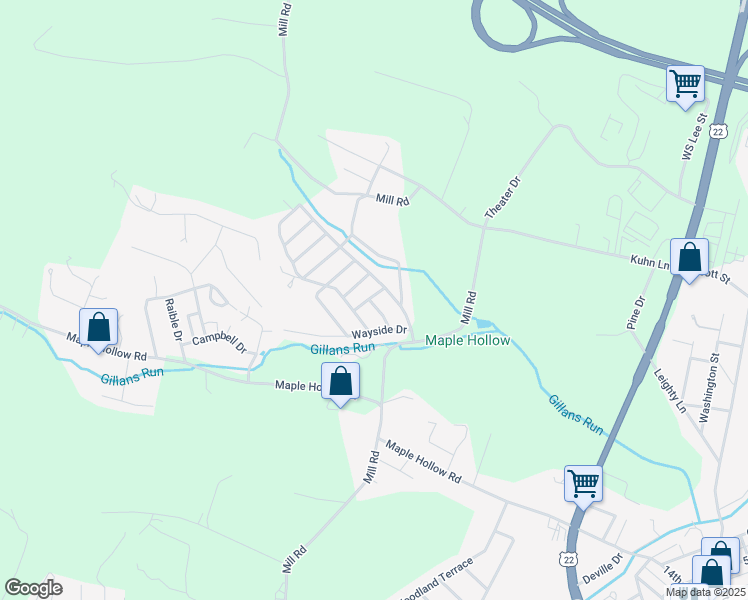Click the Map data ©2025 attribution

706,592
